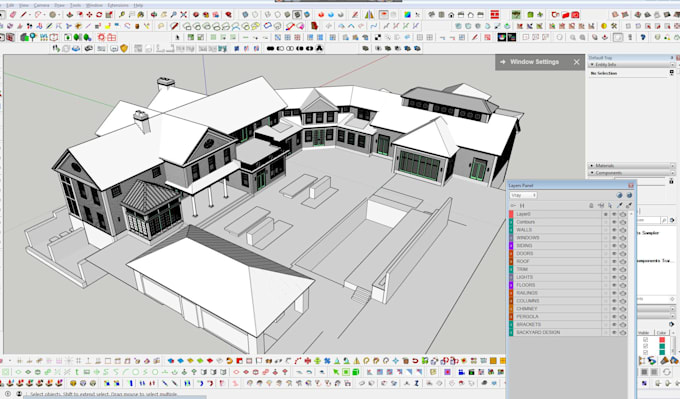Viewport: 680px width, 399px height.
Task: Select the Eraser tool
Action: [13, 15]
